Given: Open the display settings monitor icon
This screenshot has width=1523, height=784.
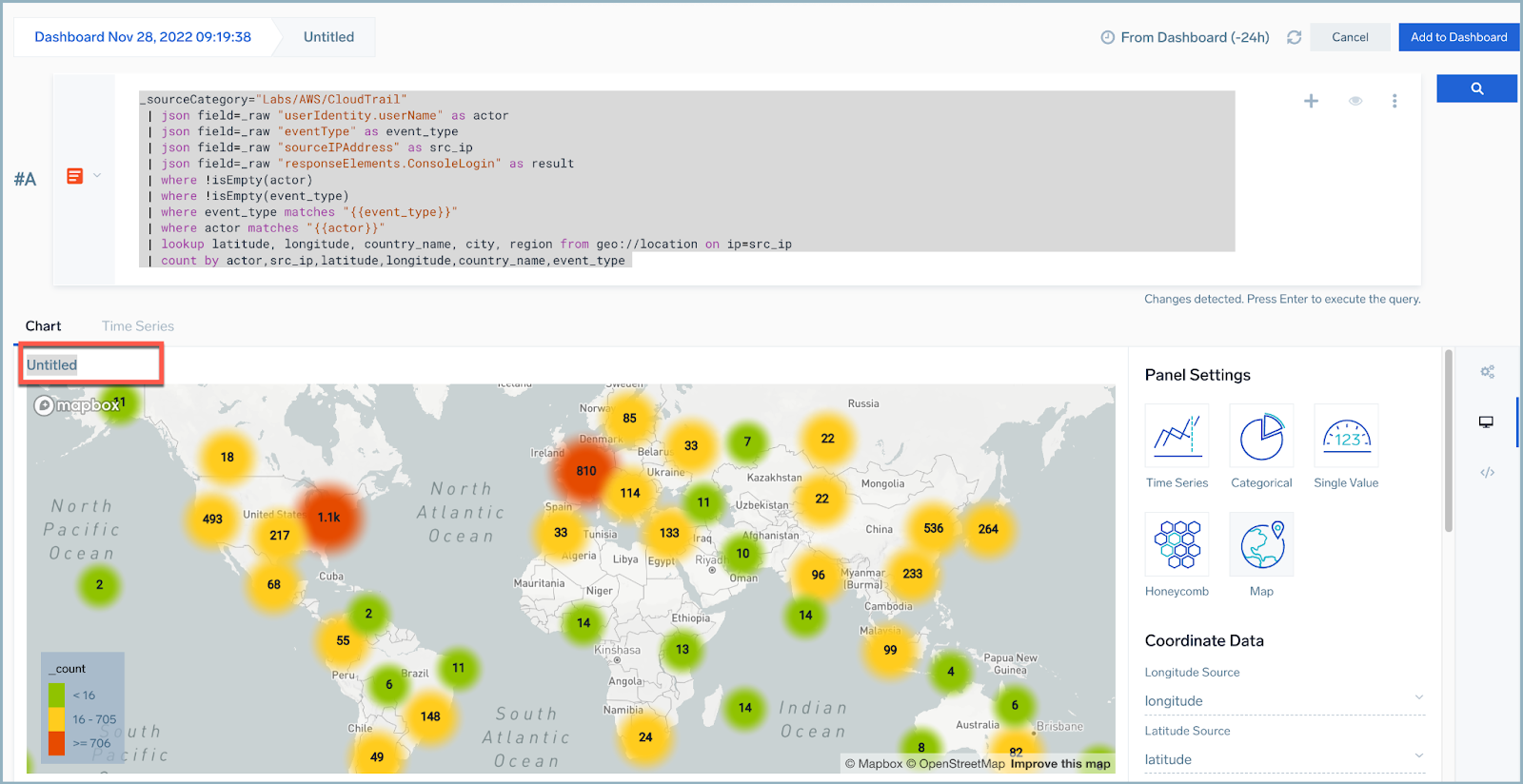Looking at the screenshot, I should 1486,421.
